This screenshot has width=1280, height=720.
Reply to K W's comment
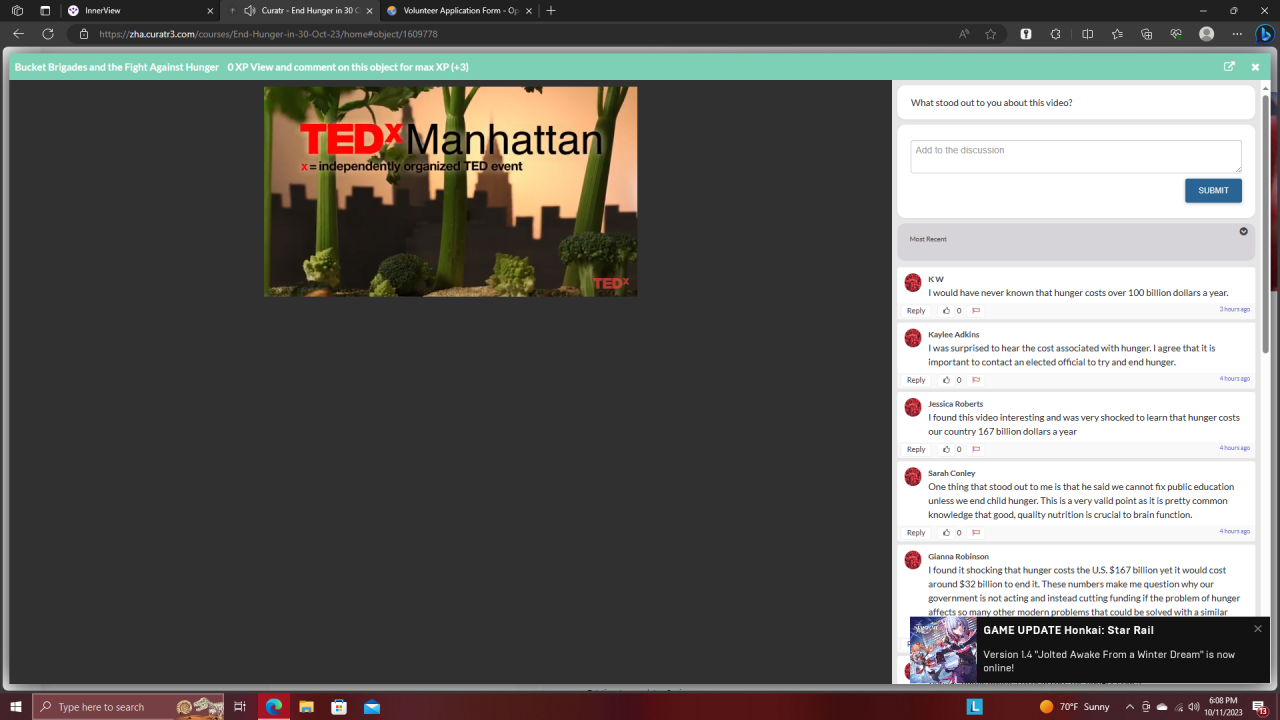(x=916, y=311)
